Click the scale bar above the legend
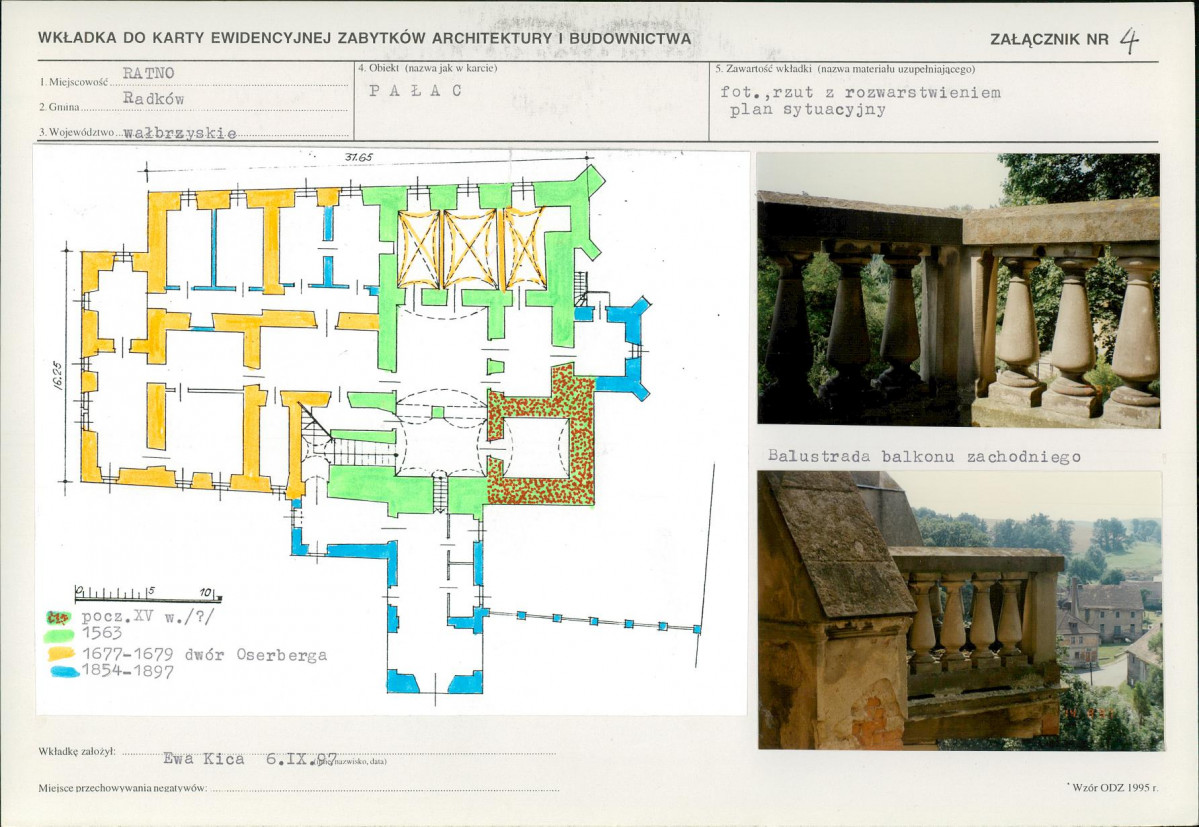The height and width of the screenshot is (827, 1199). 147,594
